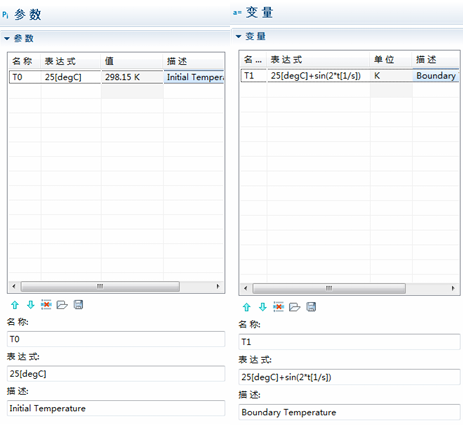Image resolution: width=463 pixels, height=425 pixels.
Task: Click the 单位 column header
Action: tap(391, 60)
